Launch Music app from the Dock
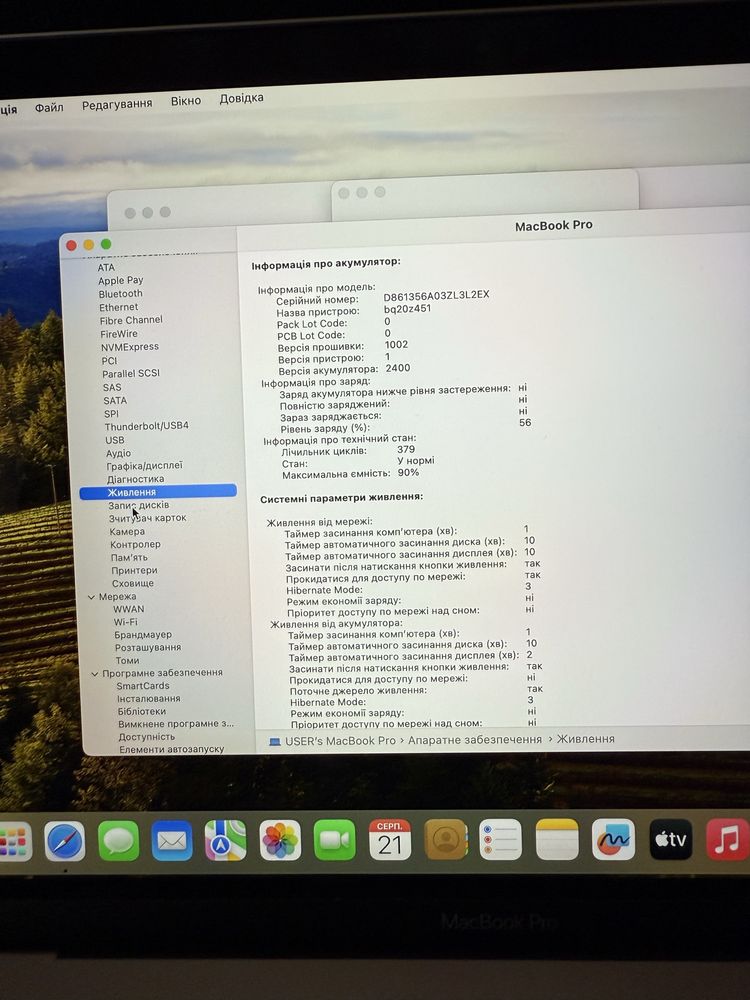The height and width of the screenshot is (1000, 750). coord(728,839)
